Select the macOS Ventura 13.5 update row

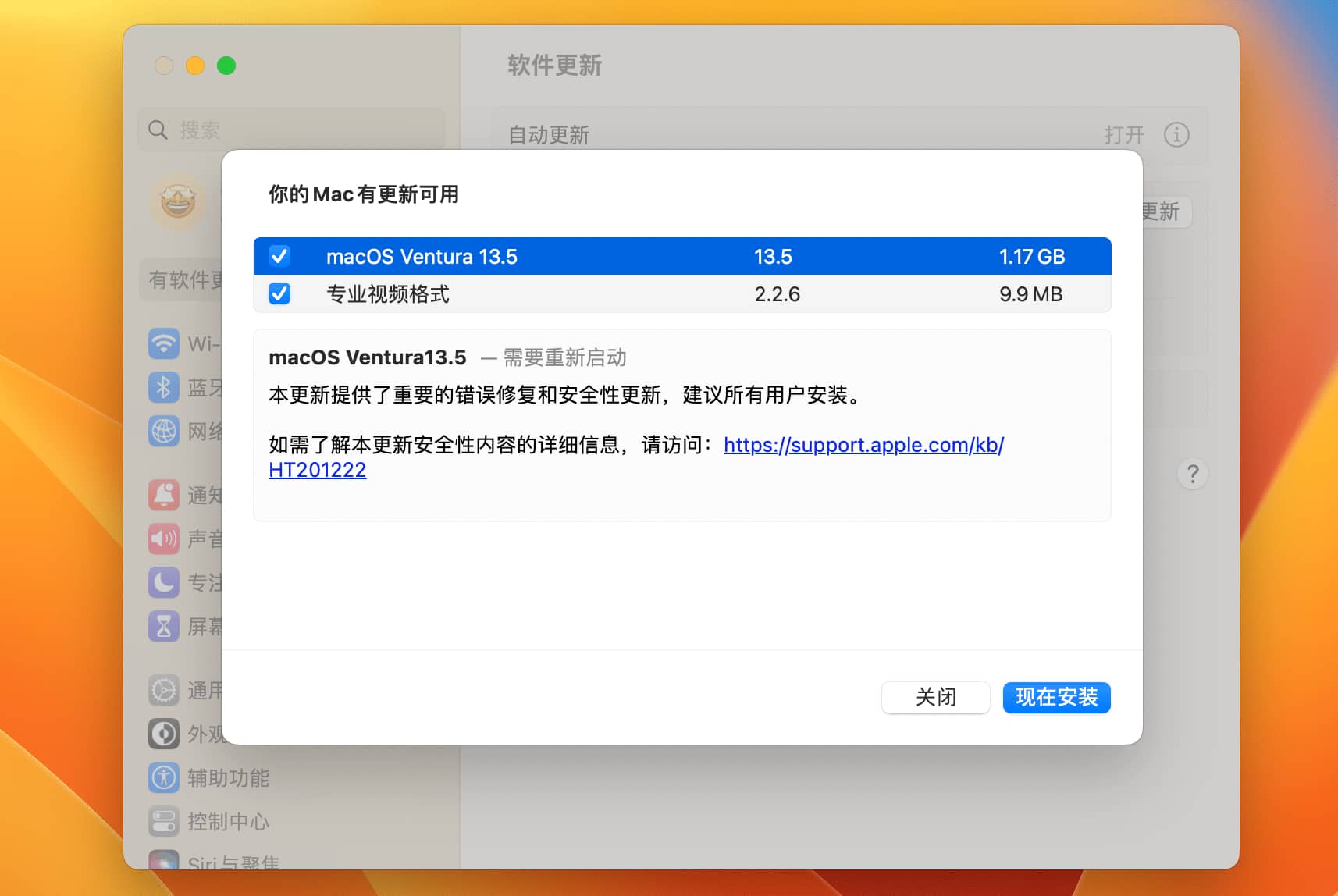(681, 256)
